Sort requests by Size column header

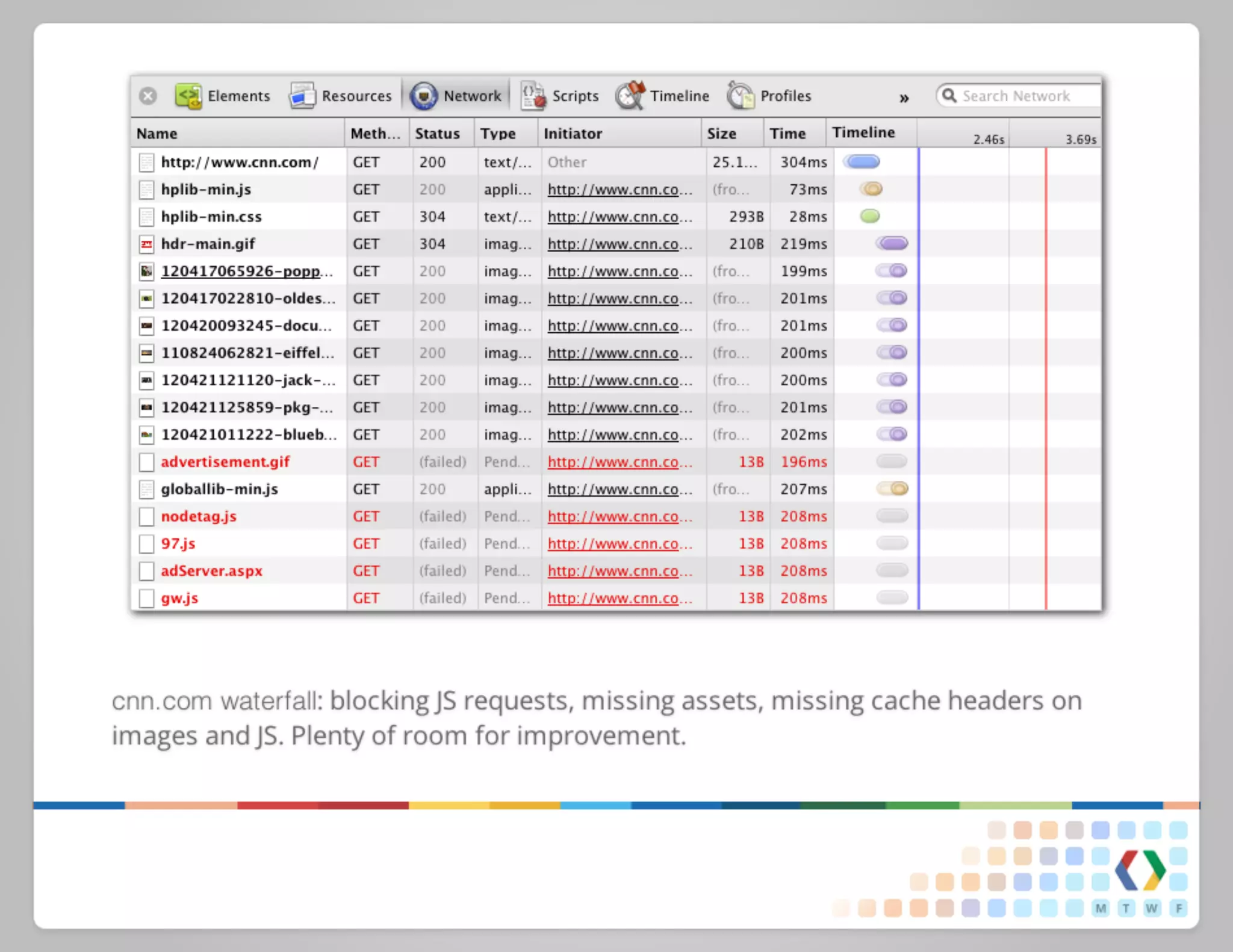[x=721, y=134]
